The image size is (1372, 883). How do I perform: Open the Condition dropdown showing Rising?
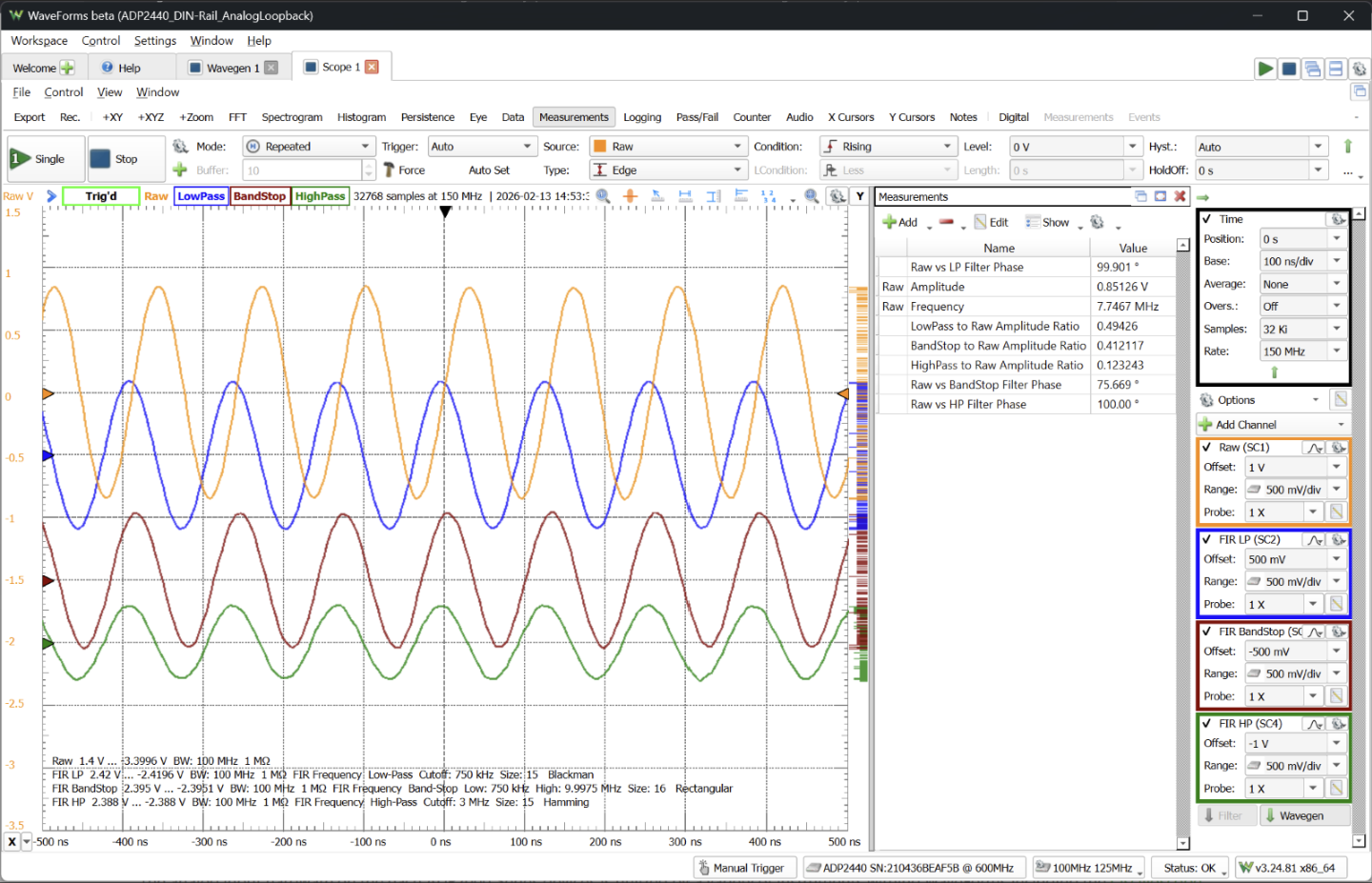tap(887, 146)
